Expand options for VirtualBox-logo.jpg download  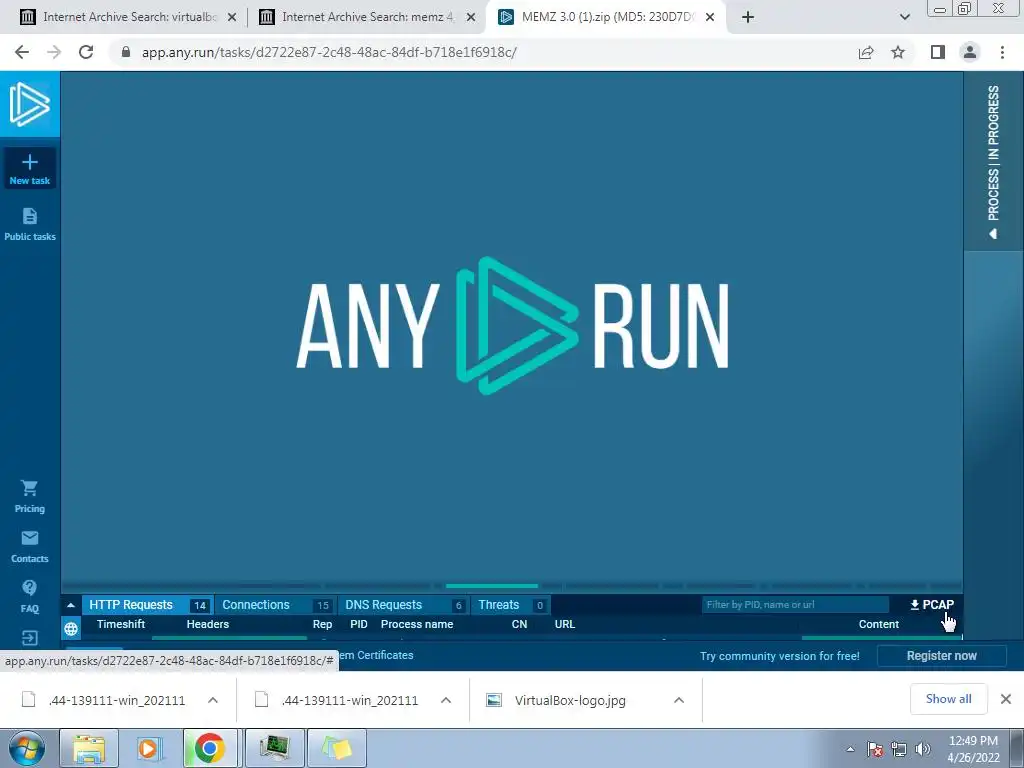pos(679,700)
